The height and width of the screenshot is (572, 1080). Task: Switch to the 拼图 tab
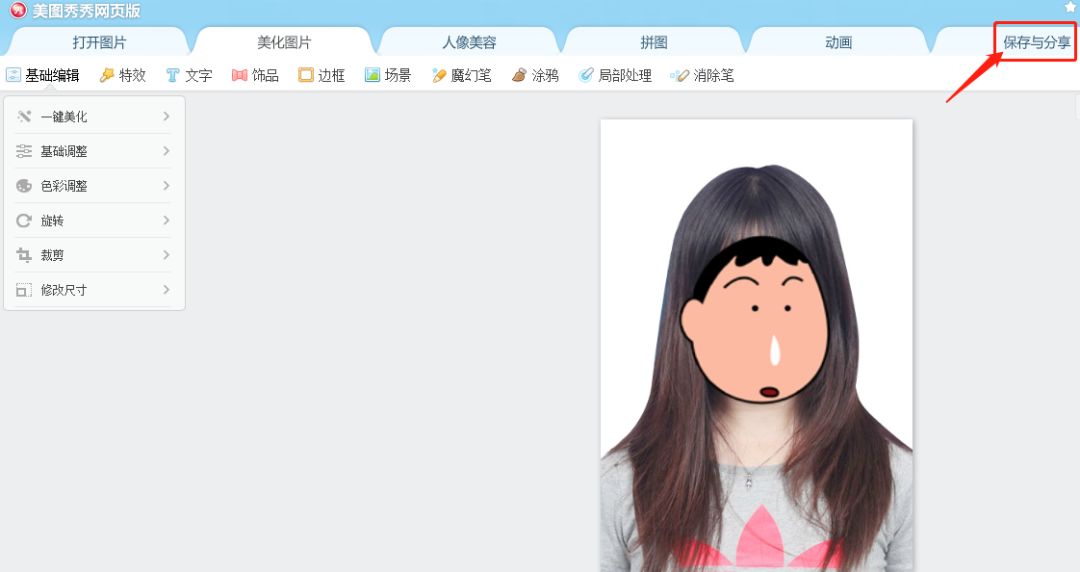(654, 42)
